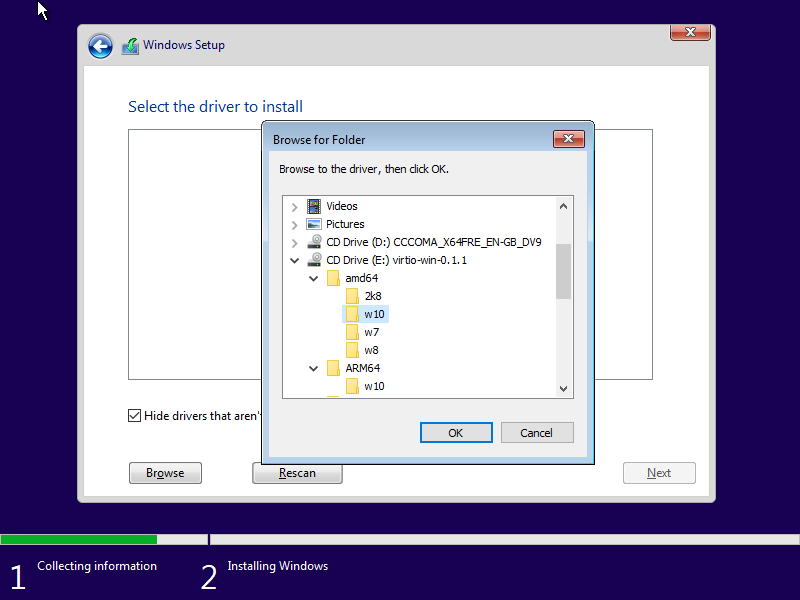Click the 2k8 folder icon
800x600 pixels.
click(x=352, y=296)
